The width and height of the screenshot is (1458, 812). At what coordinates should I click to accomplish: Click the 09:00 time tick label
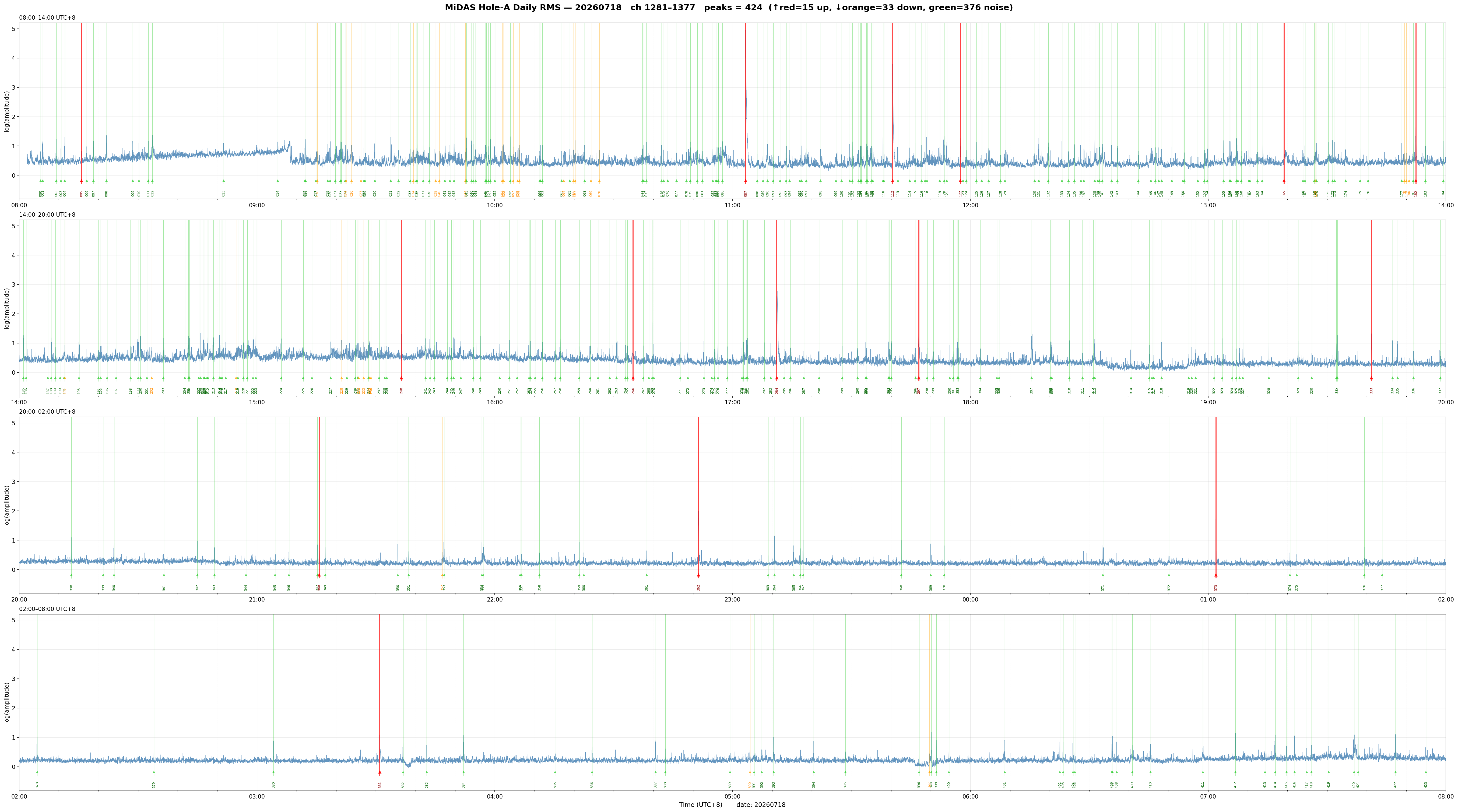(x=257, y=205)
